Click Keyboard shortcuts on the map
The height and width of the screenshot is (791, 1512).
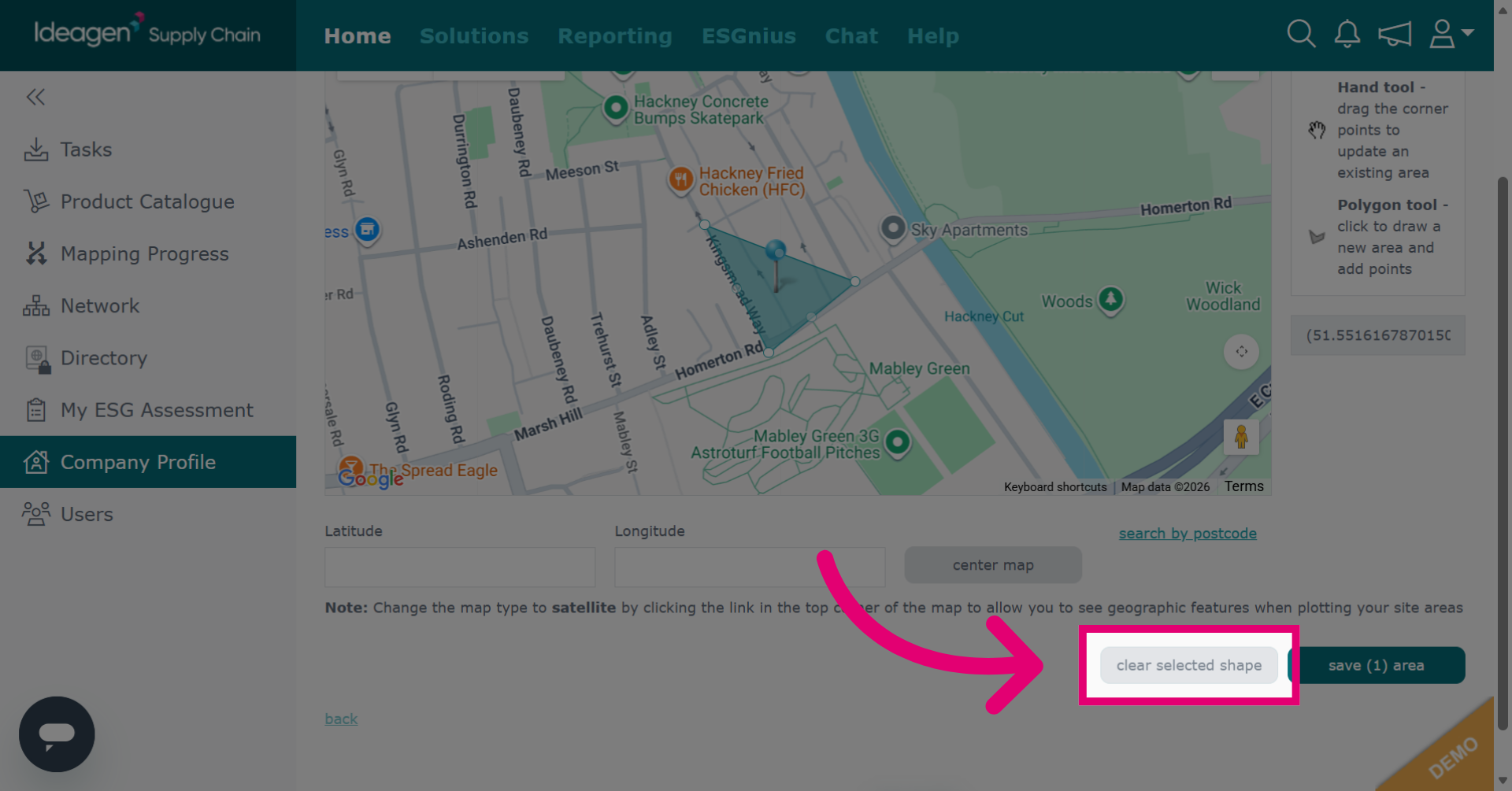tap(1055, 487)
